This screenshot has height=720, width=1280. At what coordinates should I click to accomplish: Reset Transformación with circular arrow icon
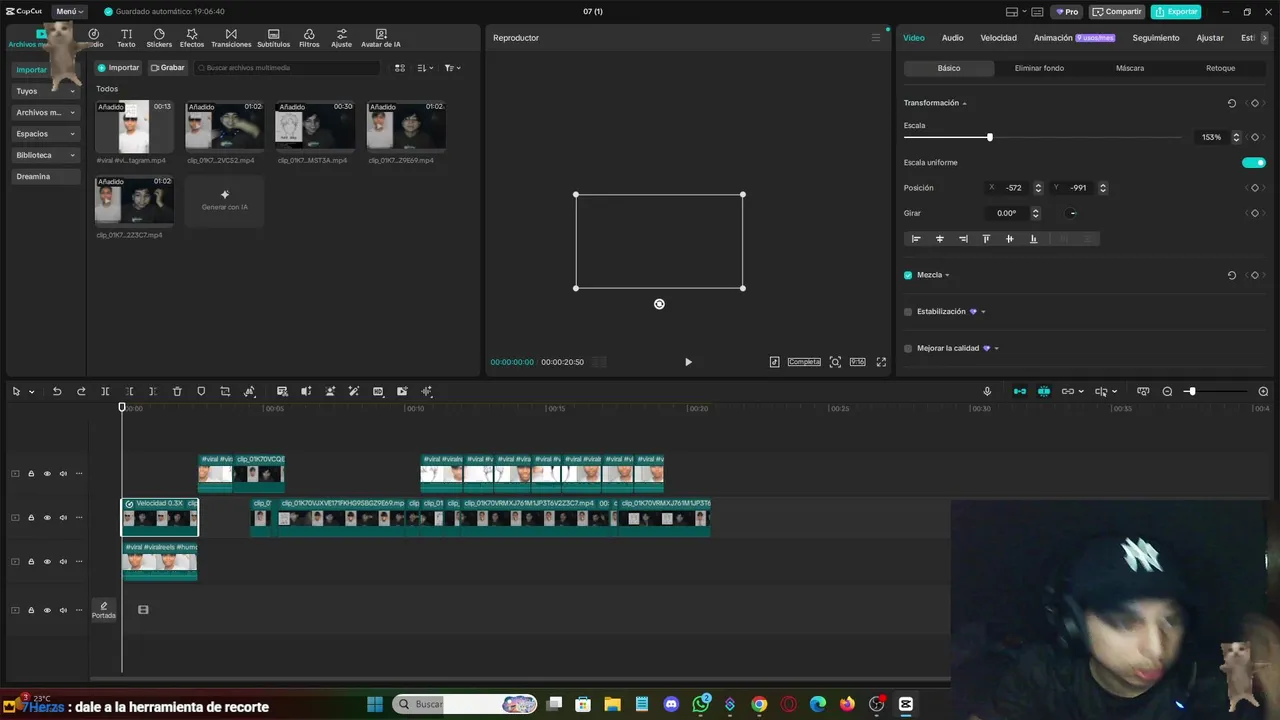pyautogui.click(x=1231, y=103)
